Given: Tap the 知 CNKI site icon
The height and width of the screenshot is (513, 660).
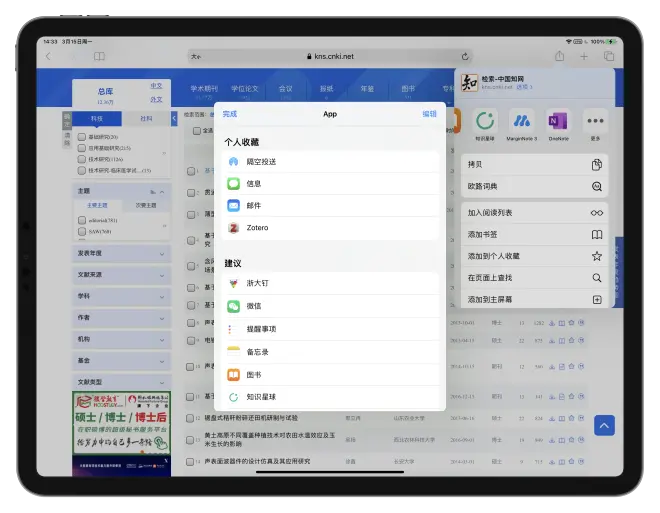Looking at the screenshot, I should point(469,82).
